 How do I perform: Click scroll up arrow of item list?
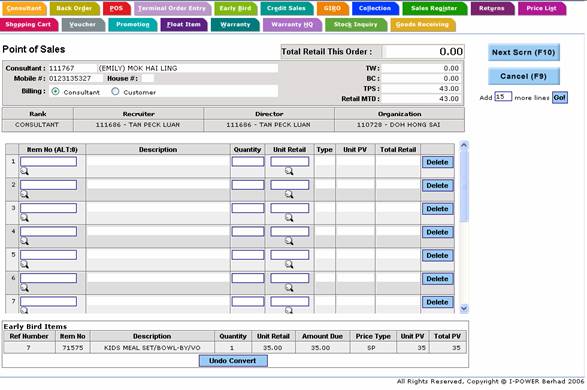464,145
